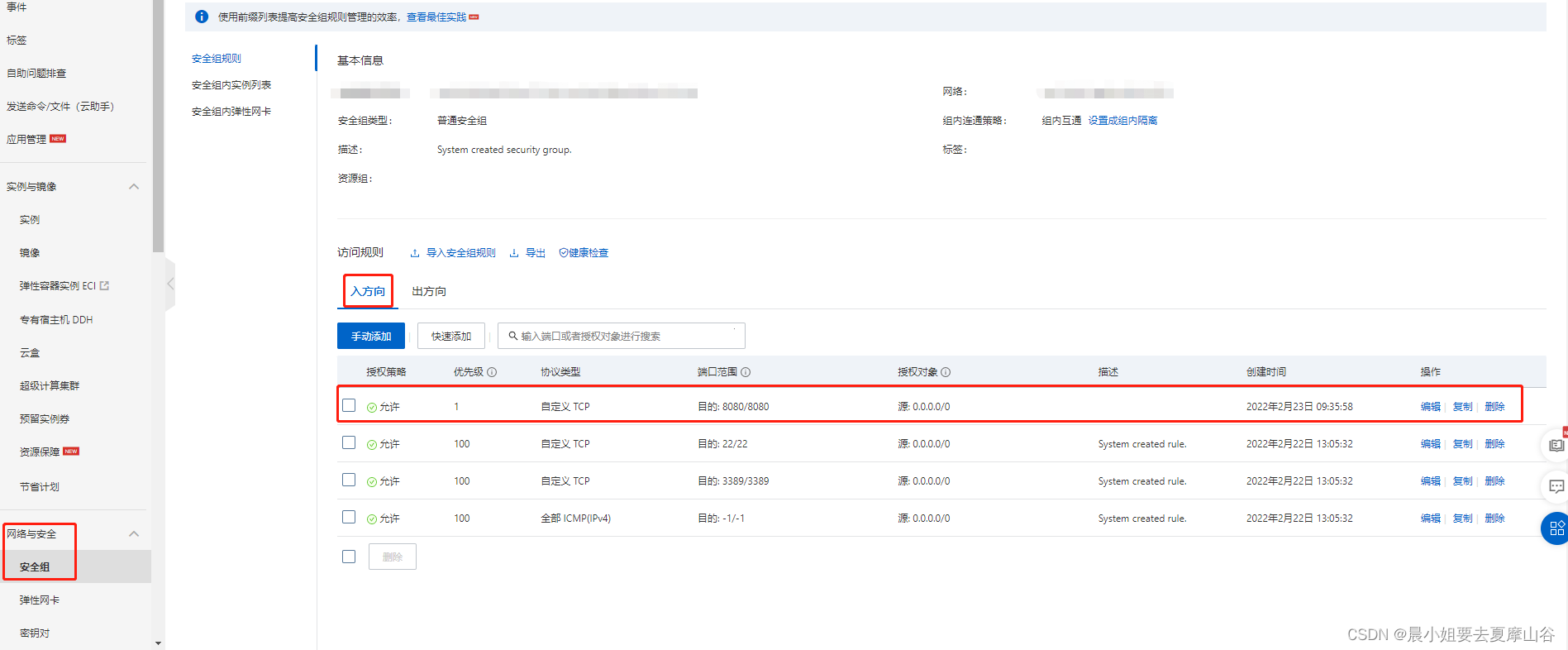Image resolution: width=1568 pixels, height=650 pixels.
Task: Open 安全组 in the sidebar
Action: pos(35,567)
